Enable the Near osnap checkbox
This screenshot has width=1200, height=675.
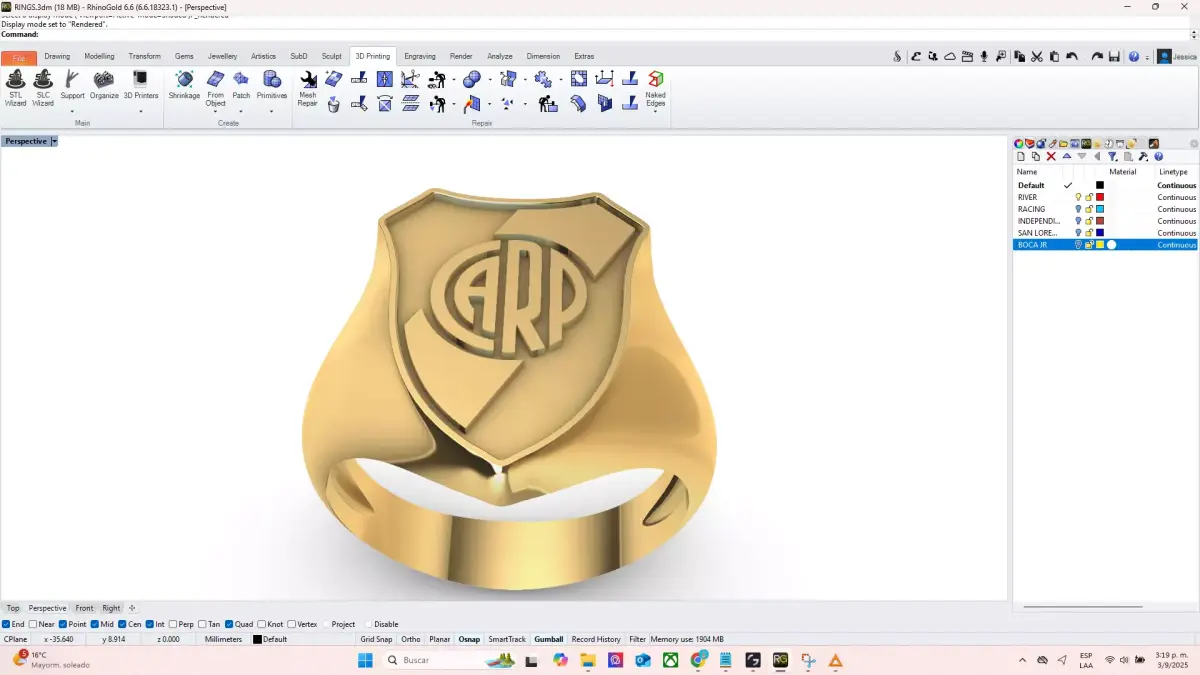pyautogui.click(x=33, y=624)
